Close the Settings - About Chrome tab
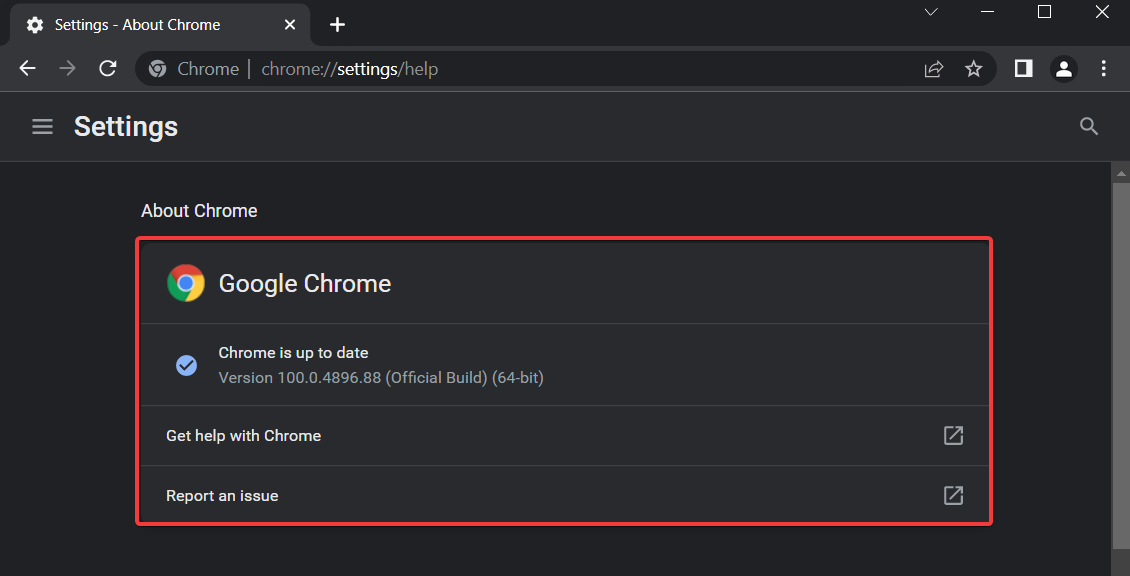Image resolution: width=1130 pixels, height=576 pixels. pyautogui.click(x=290, y=25)
